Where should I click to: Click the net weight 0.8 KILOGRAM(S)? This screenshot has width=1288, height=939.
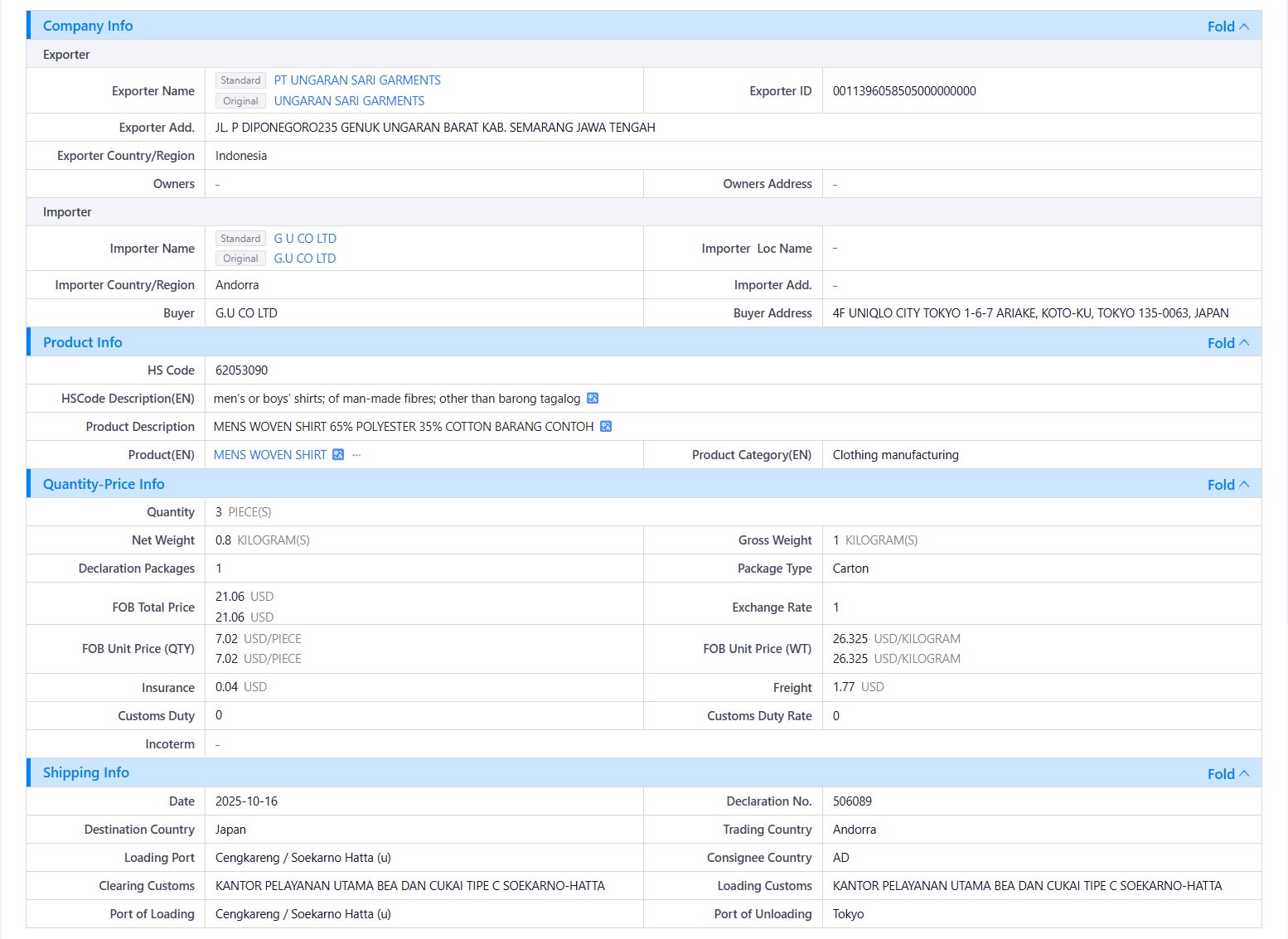tap(262, 540)
